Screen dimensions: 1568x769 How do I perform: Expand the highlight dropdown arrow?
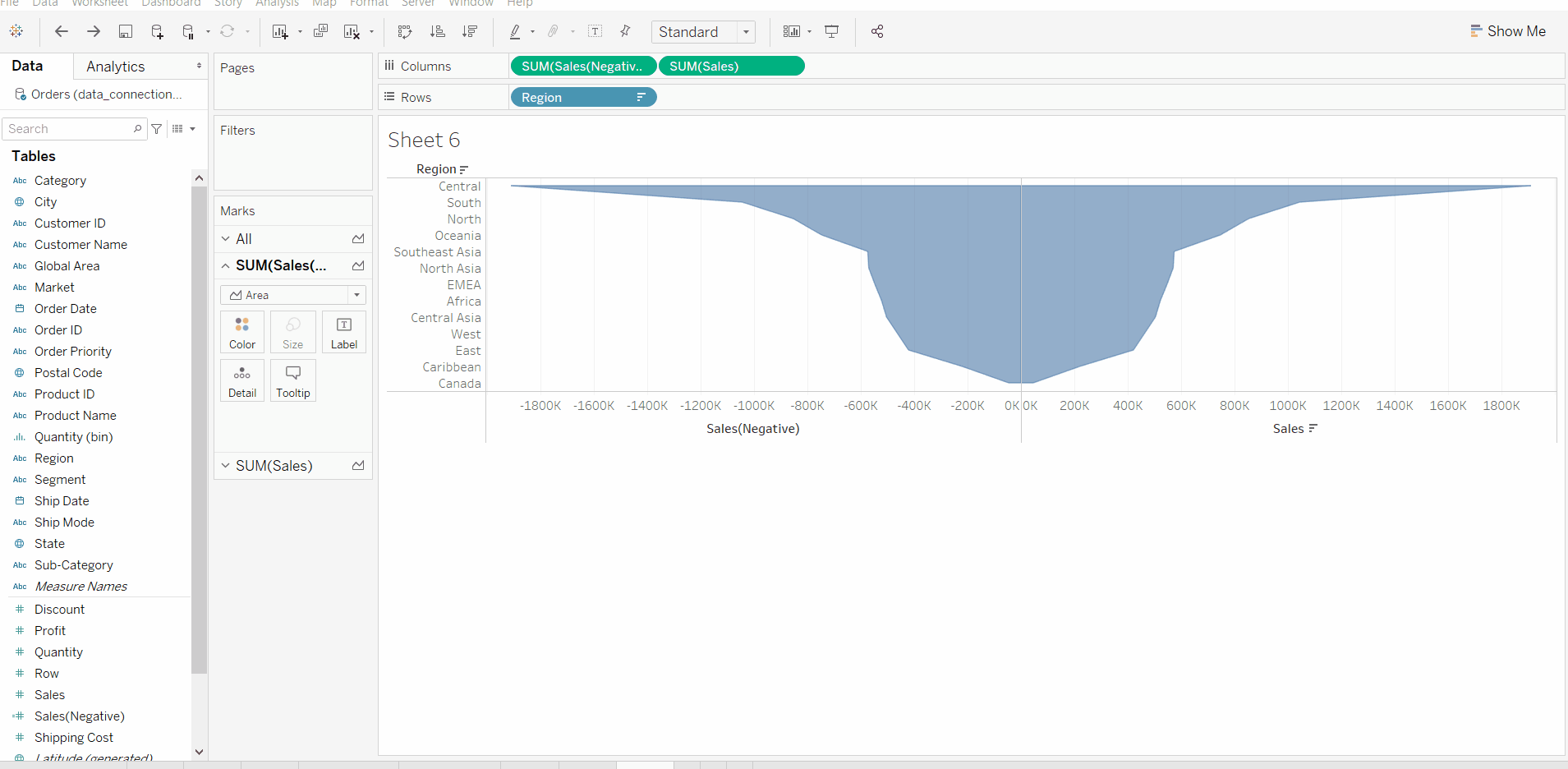click(533, 32)
